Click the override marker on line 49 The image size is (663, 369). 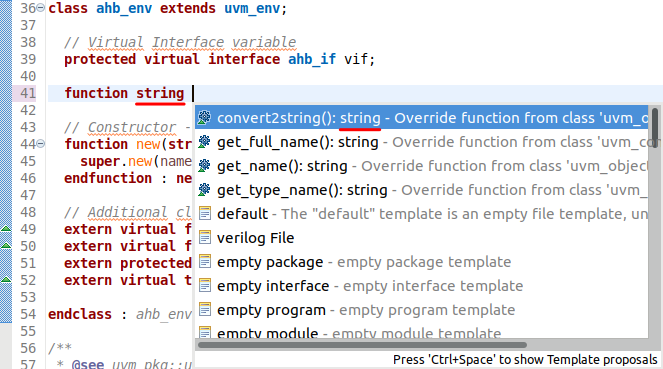(6, 229)
